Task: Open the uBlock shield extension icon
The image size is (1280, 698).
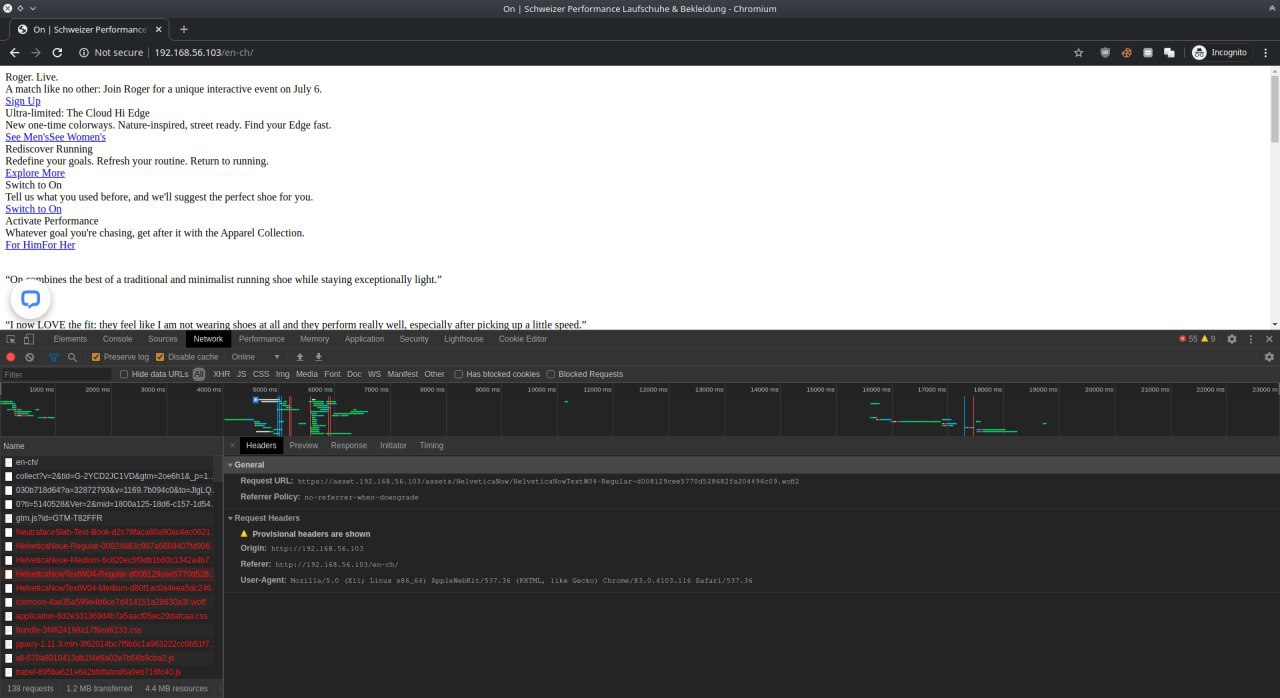Action: (x=1105, y=53)
